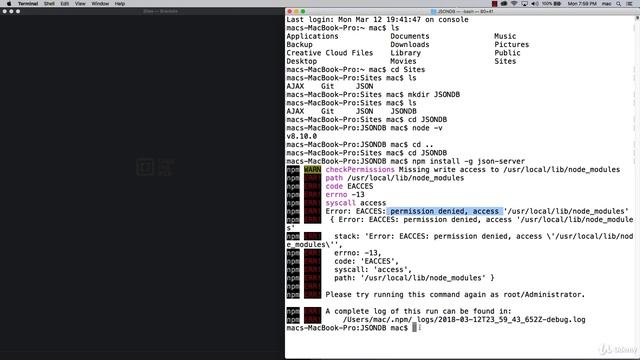The width and height of the screenshot is (640, 360).
Task: Click "code: 'EACCES'," stack line
Action: pyautogui.click(x=366, y=261)
